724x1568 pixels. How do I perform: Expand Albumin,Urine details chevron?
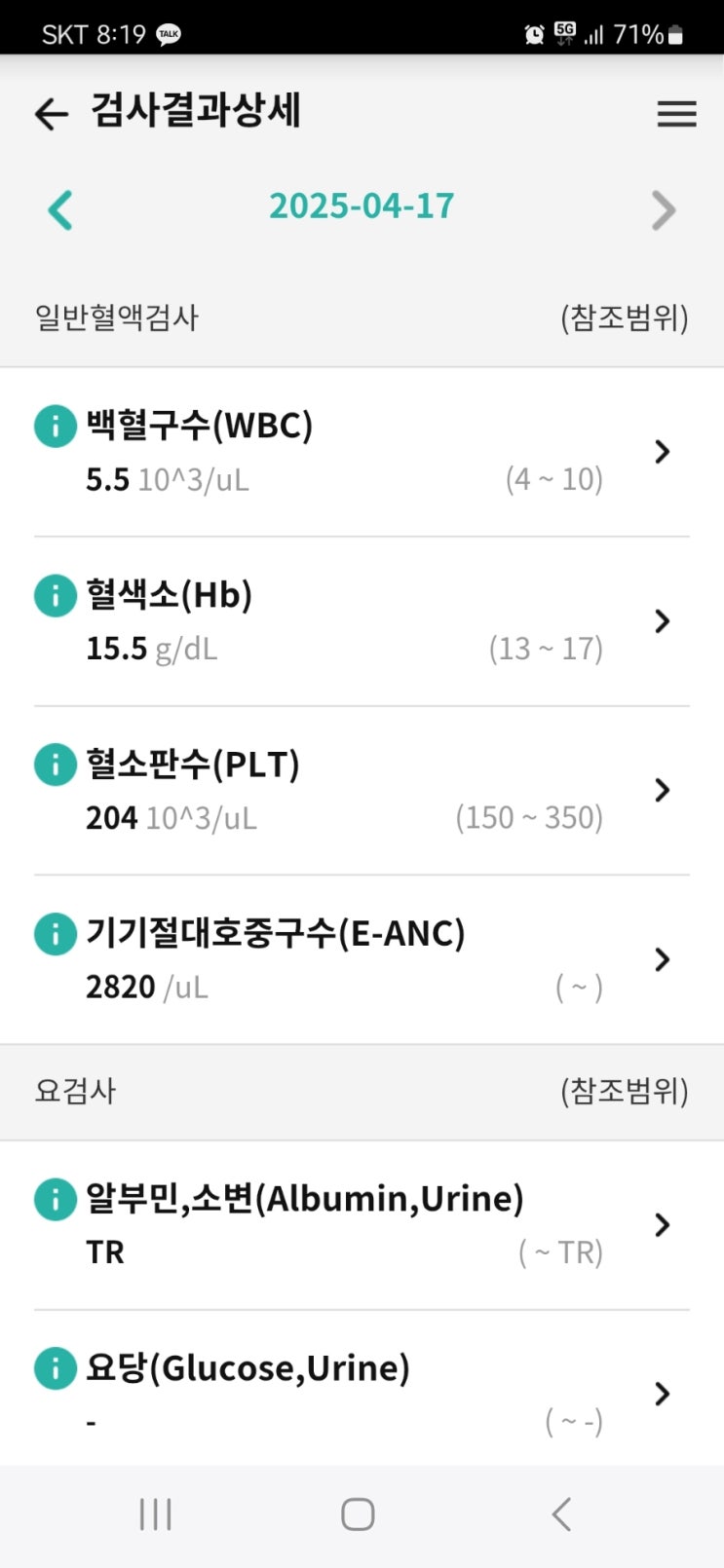663,1224
